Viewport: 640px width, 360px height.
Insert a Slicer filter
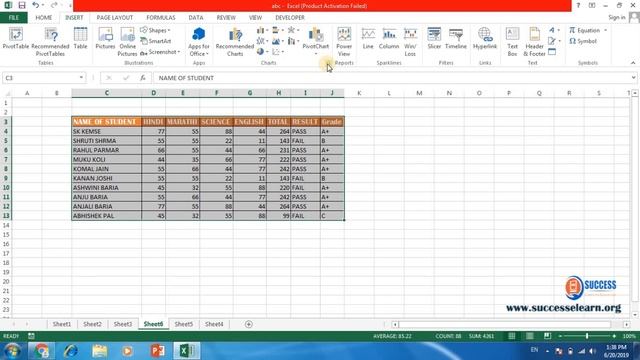(x=434, y=38)
